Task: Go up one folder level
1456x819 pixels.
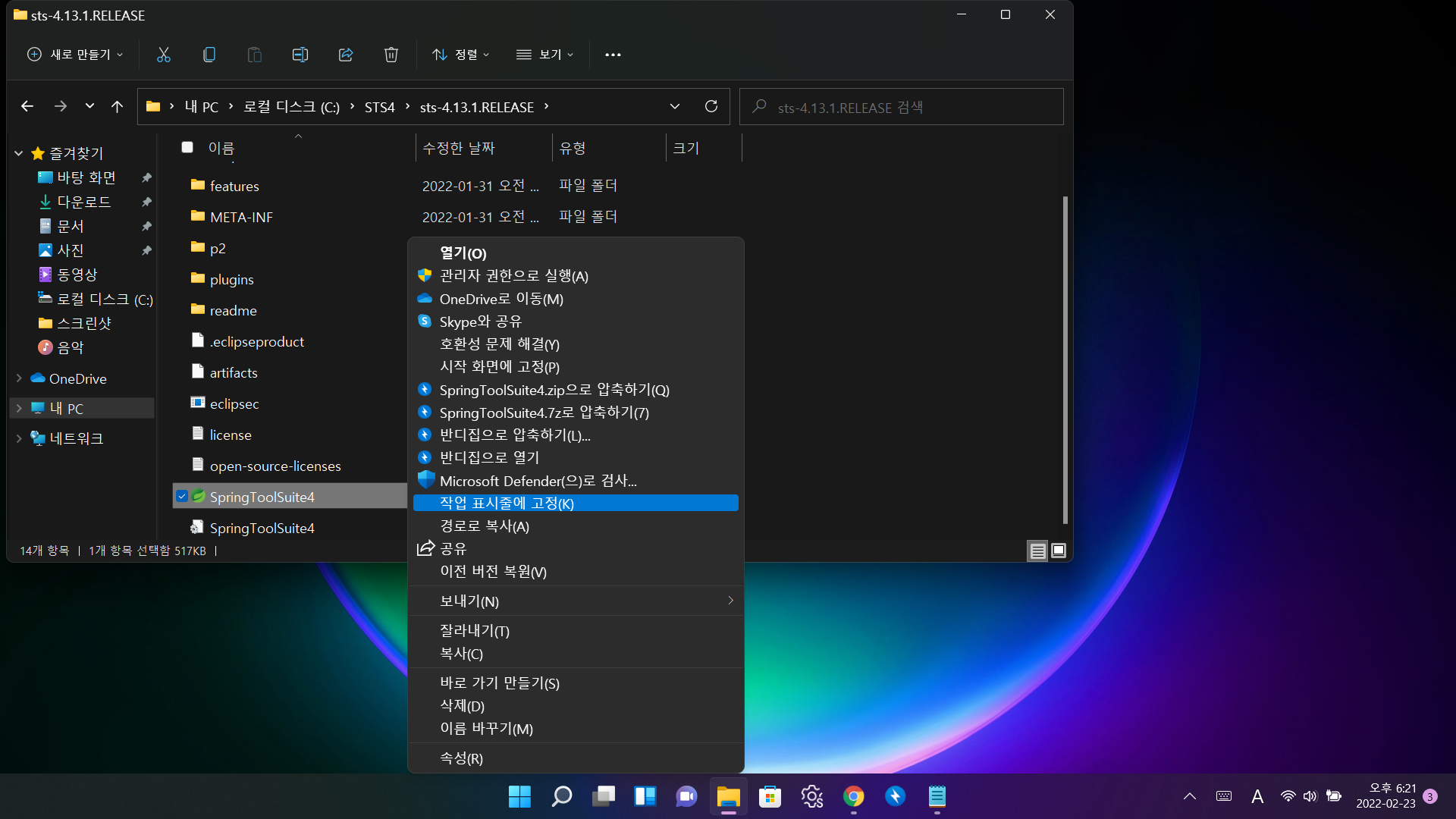Action: tap(117, 107)
